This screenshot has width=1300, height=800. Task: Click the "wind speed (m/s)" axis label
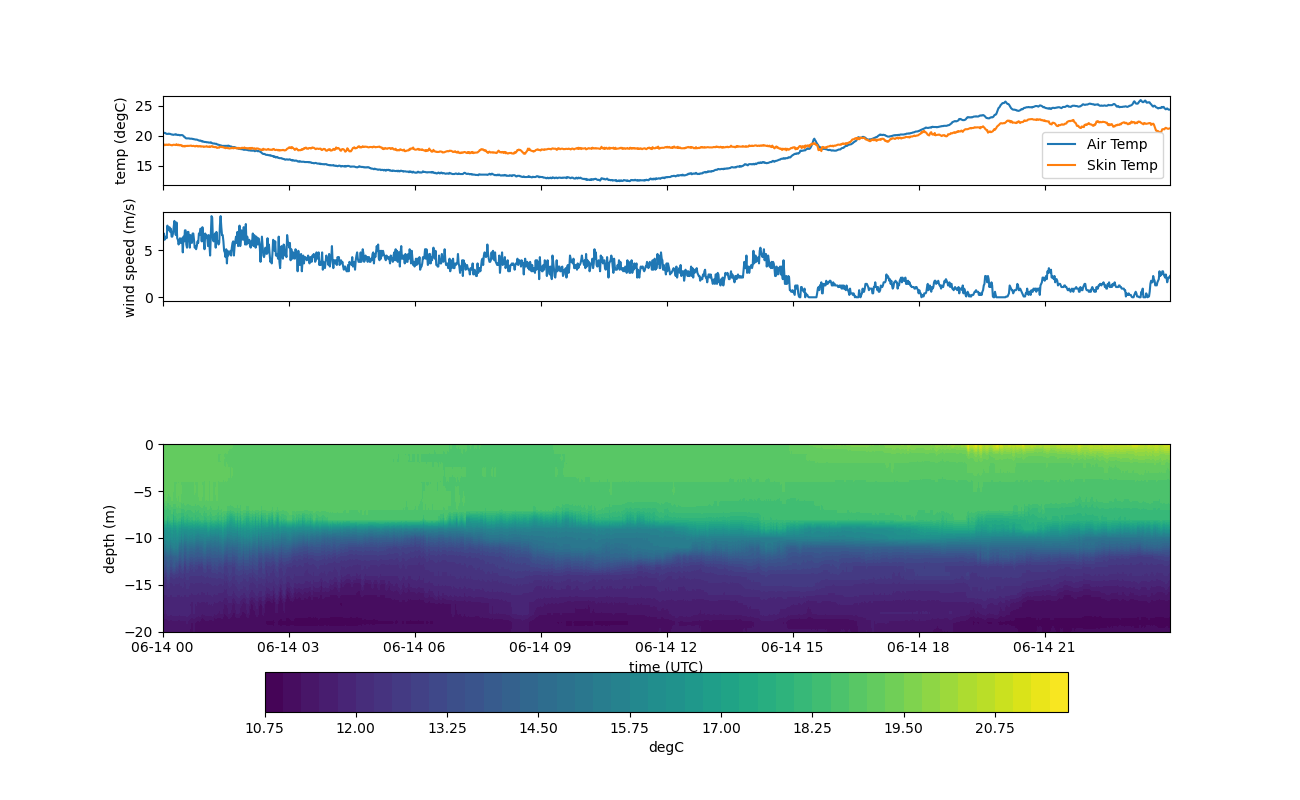(x=129, y=257)
